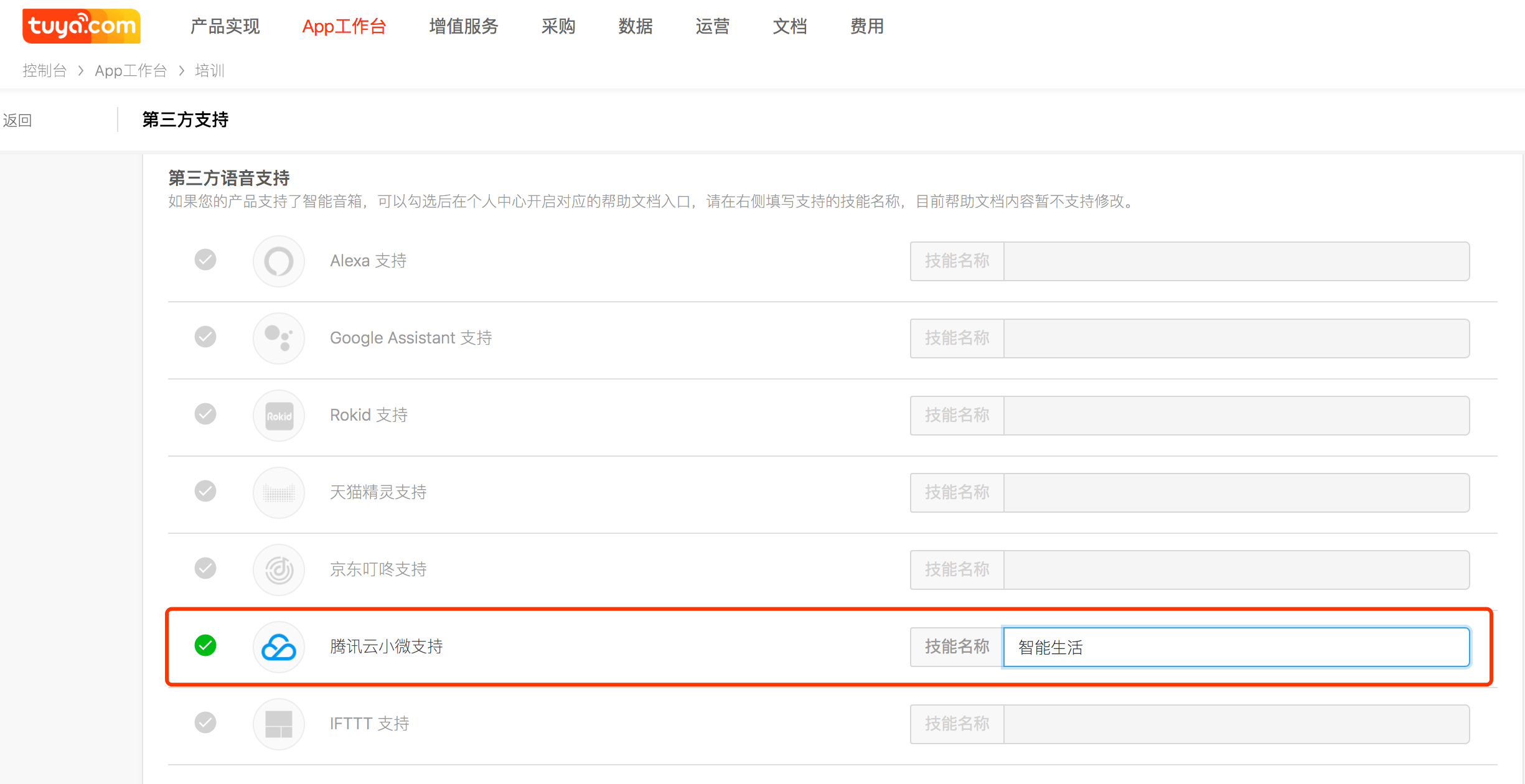Click the Tmall Genie (天猫精灵) icon
The image size is (1525, 784).
(x=279, y=492)
